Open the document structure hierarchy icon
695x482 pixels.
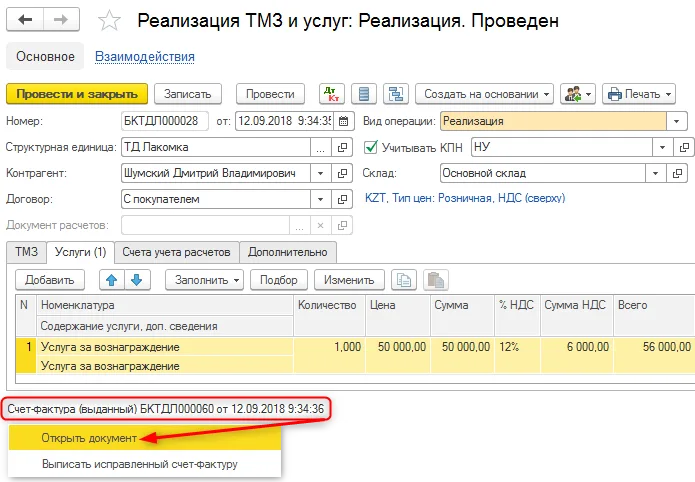(395, 94)
